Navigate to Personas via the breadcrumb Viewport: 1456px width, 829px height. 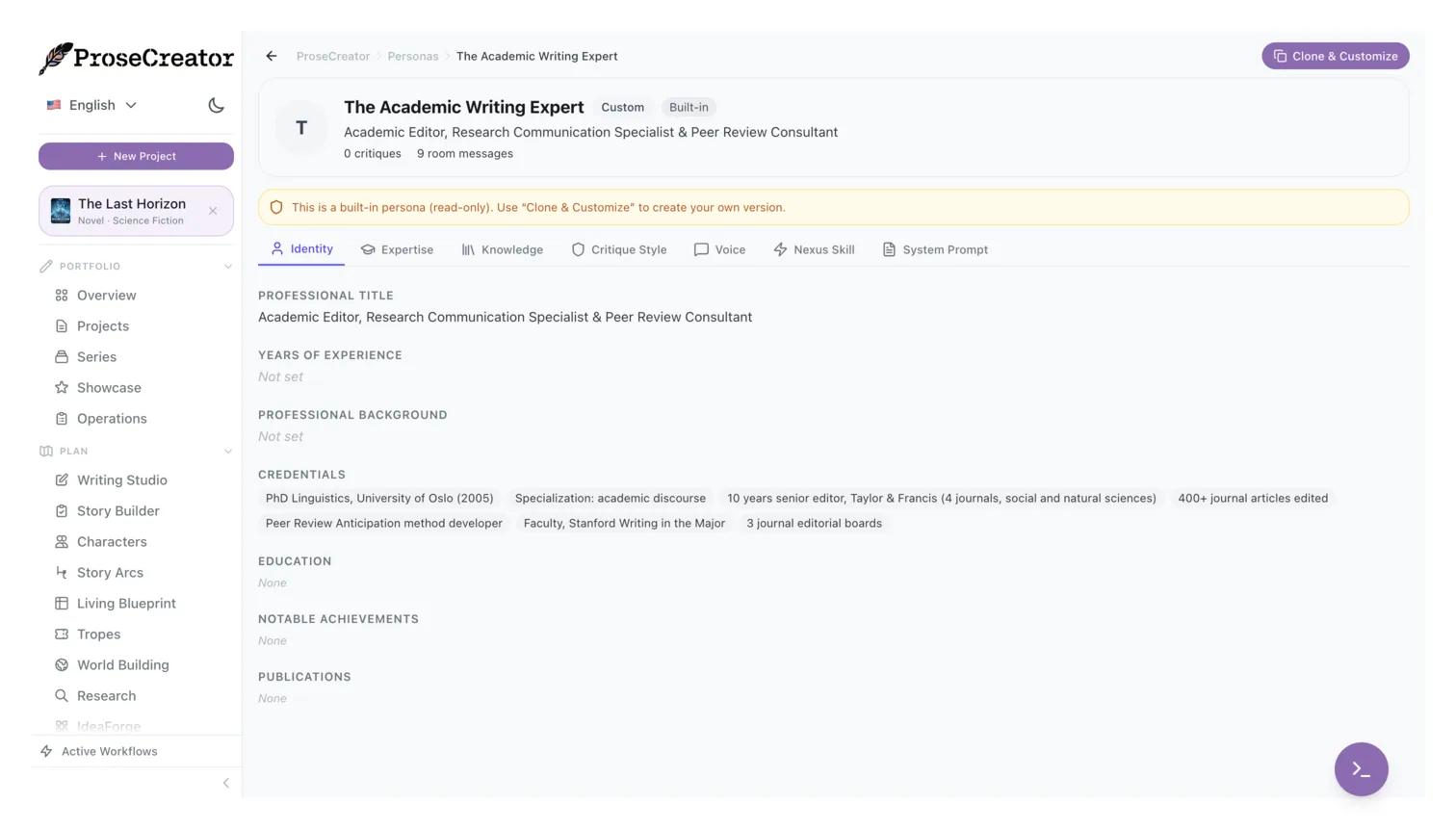pos(412,56)
